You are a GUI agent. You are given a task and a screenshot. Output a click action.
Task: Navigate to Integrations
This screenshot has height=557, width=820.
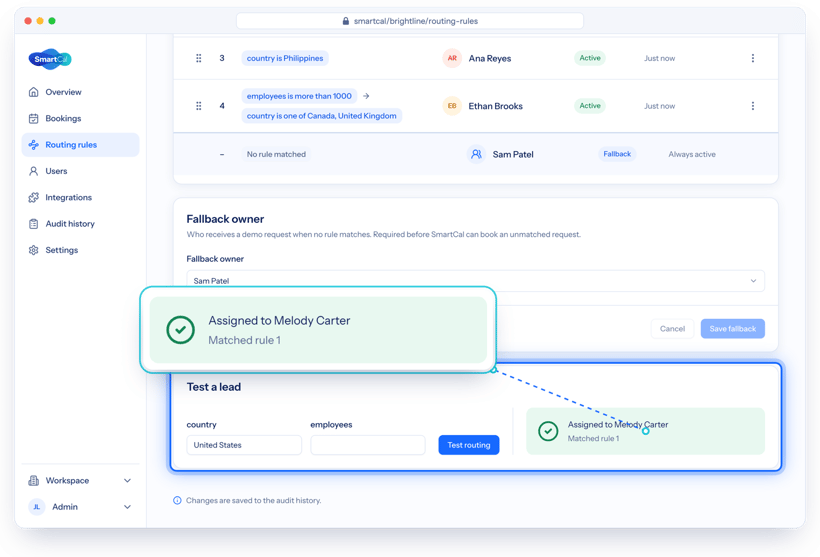(81, 197)
